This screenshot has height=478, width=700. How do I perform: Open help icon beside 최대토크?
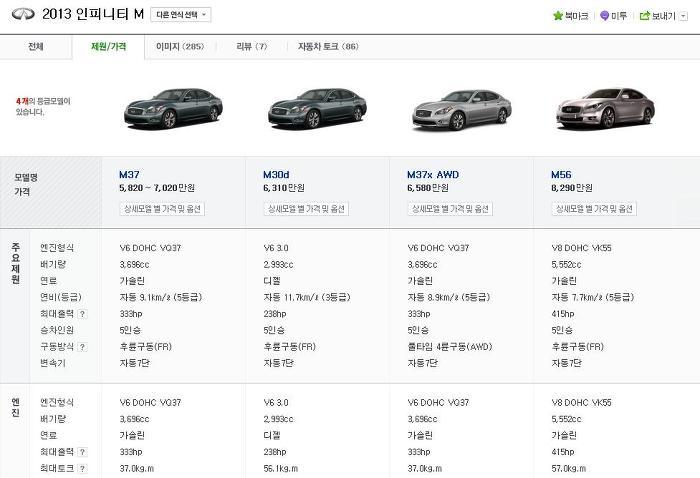(x=82, y=469)
